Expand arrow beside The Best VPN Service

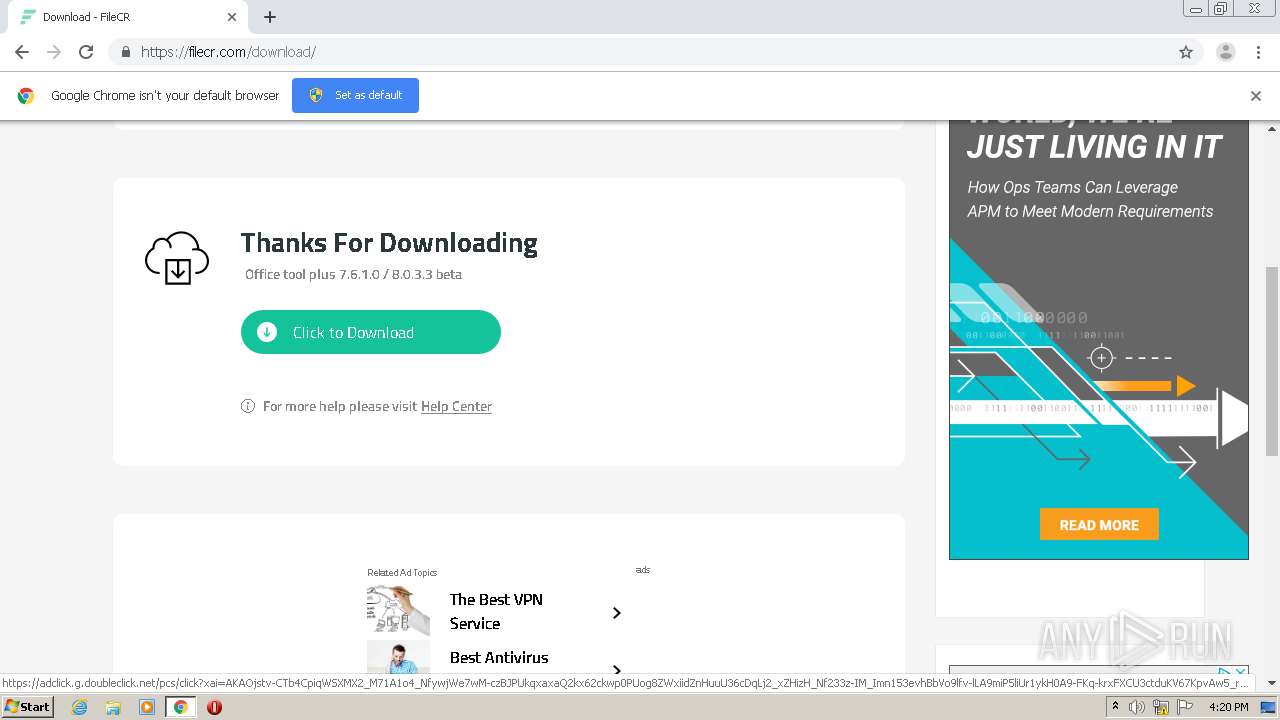click(x=617, y=612)
